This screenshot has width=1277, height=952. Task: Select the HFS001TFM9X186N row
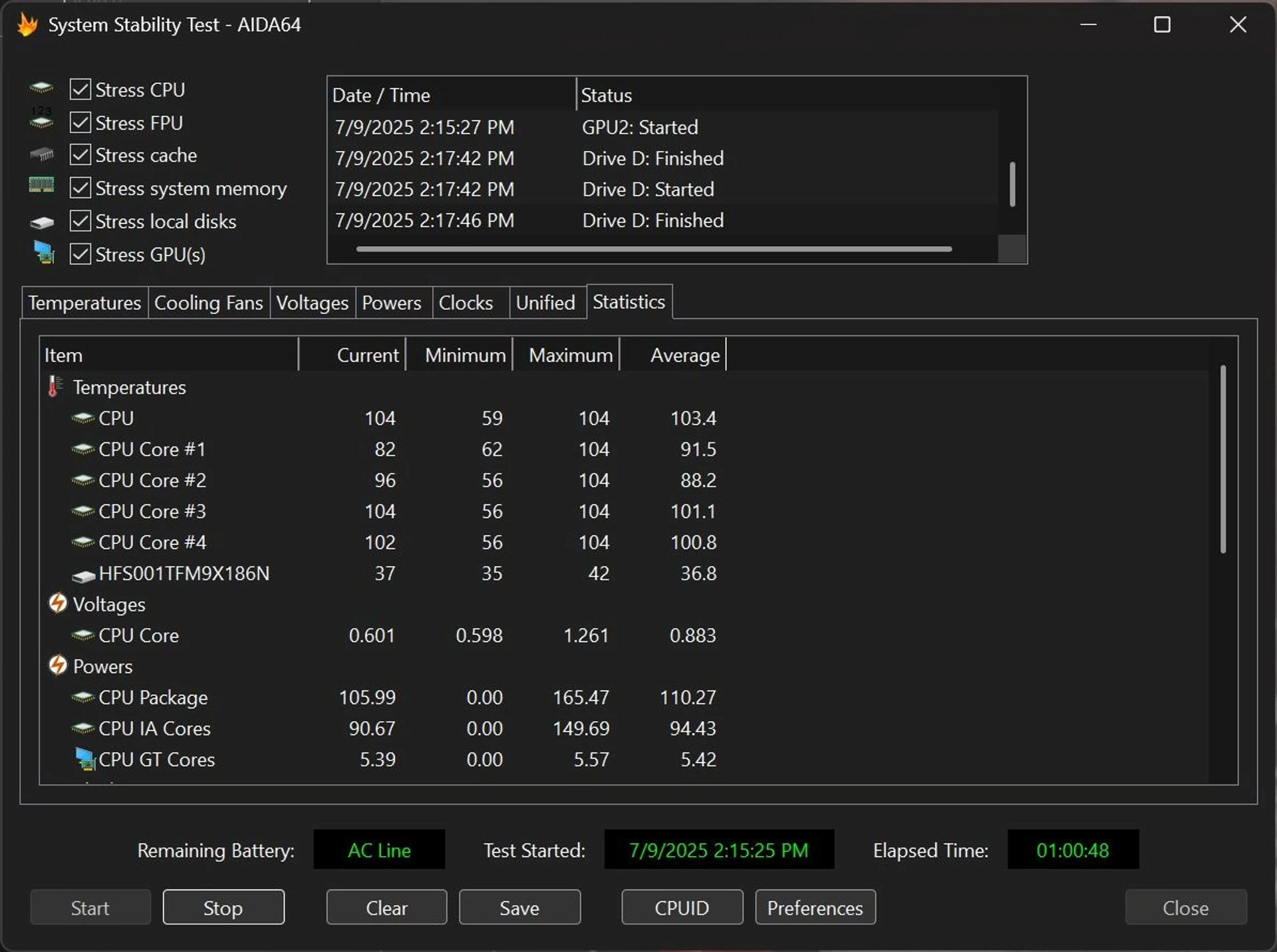(625, 573)
